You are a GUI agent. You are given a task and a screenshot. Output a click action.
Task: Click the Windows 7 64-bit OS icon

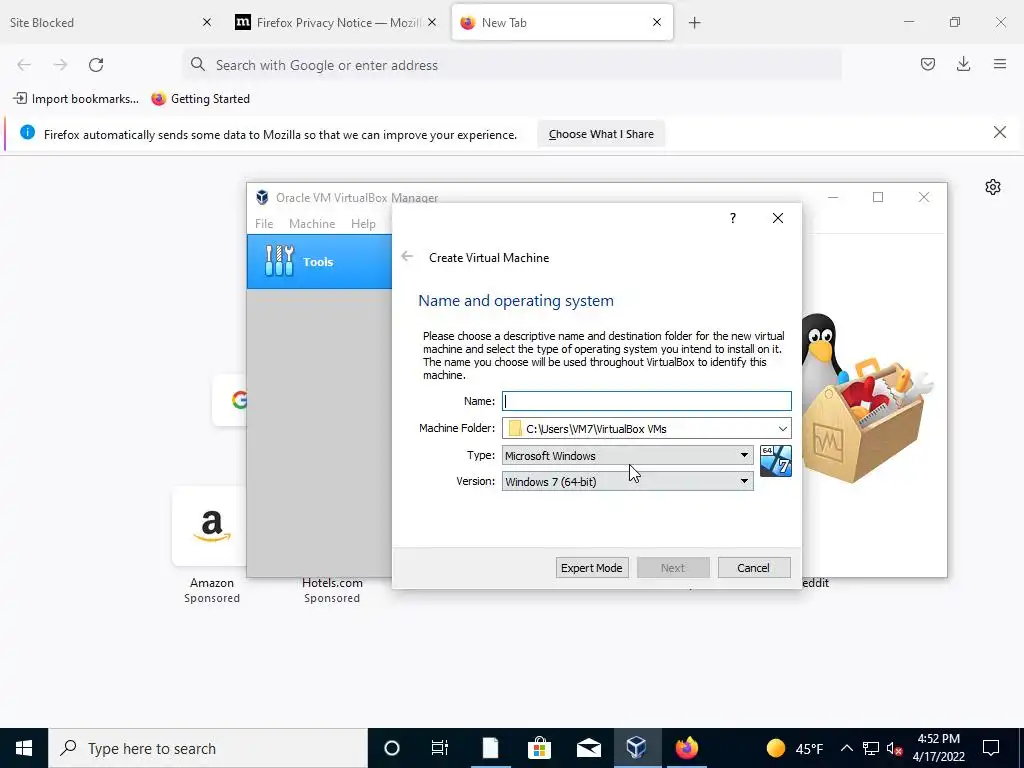point(776,461)
